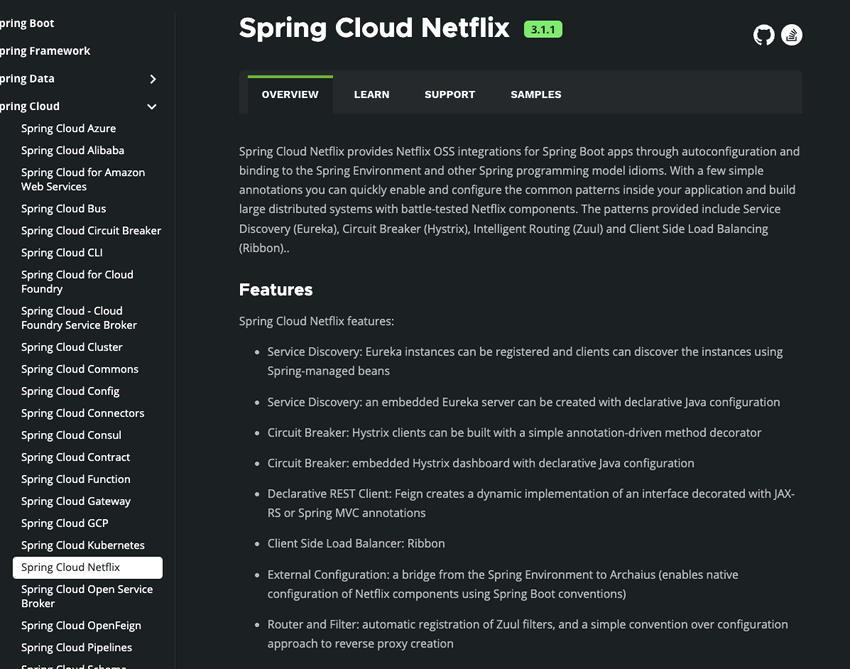
Task: Open Spring Cloud Gateway in sidebar
Action: [76, 501]
